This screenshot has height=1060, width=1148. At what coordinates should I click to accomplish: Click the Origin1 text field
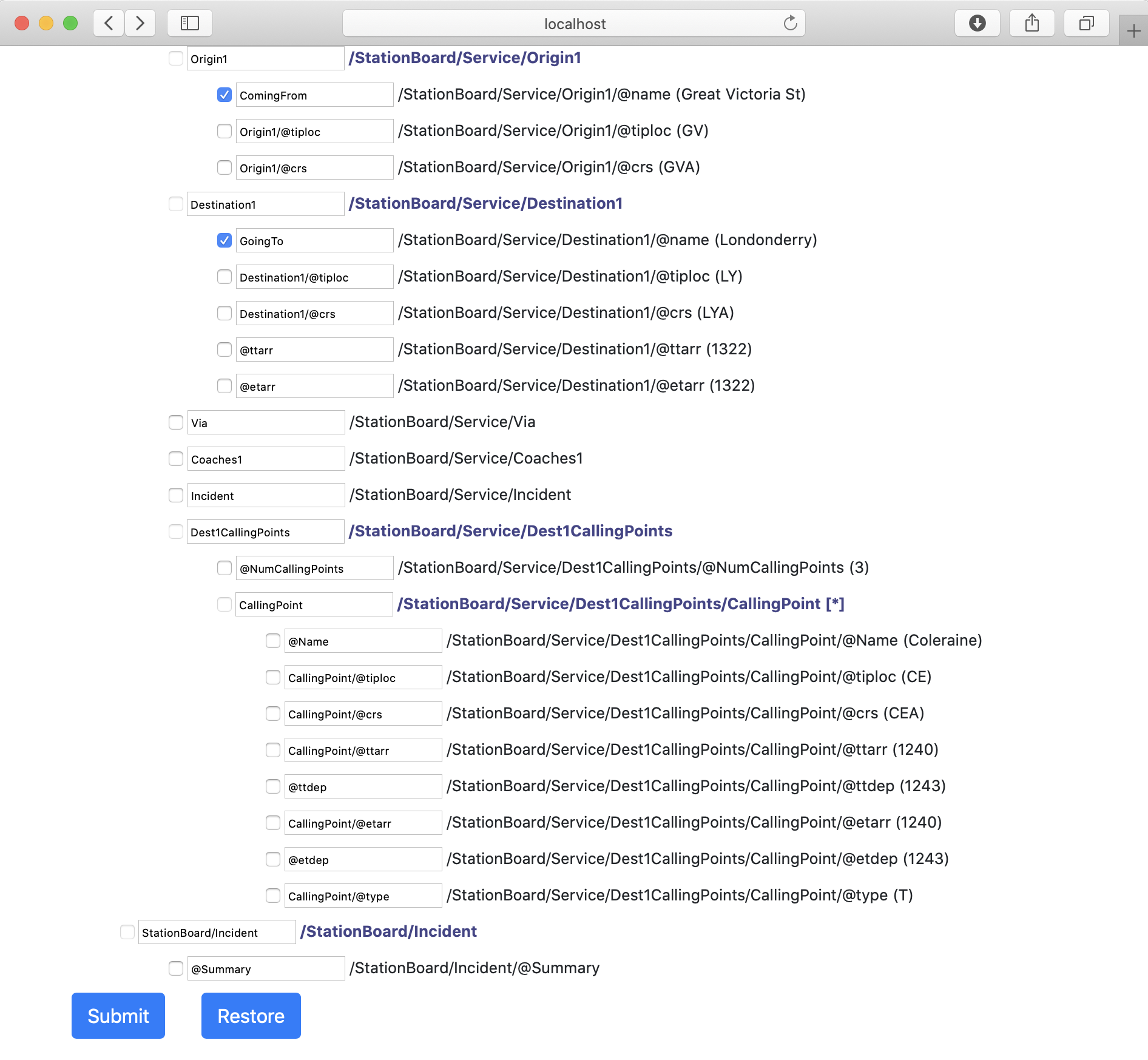pos(266,58)
